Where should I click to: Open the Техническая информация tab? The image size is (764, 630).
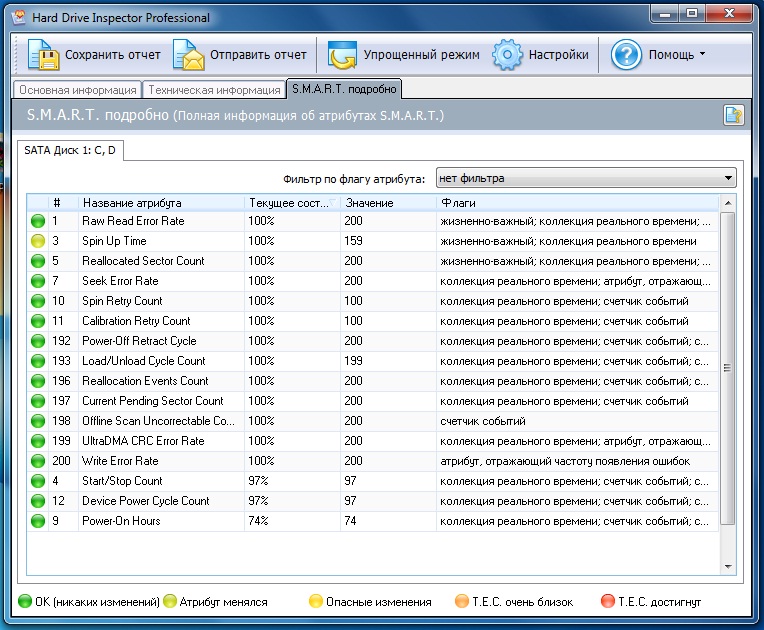coord(212,90)
